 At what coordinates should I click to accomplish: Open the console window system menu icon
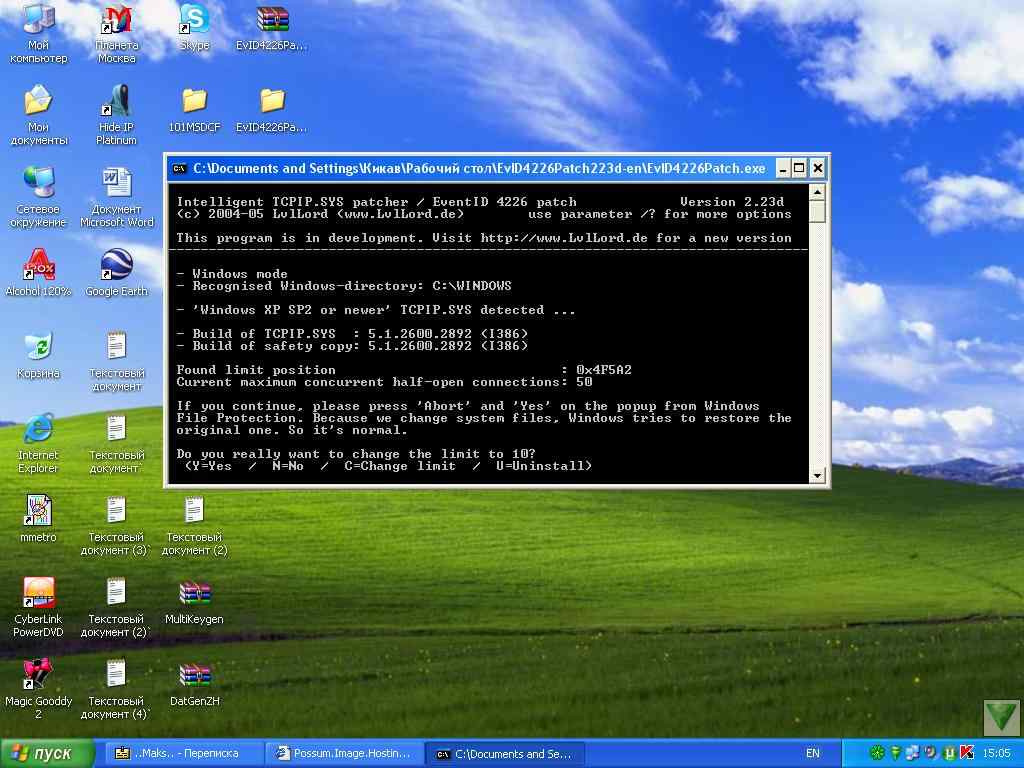[180, 168]
